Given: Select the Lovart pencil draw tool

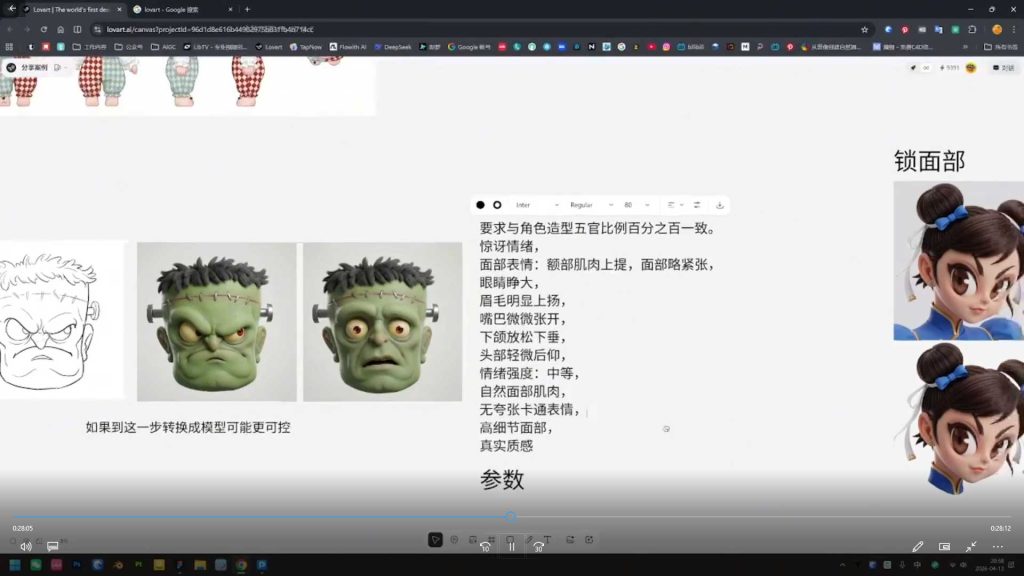Looking at the screenshot, I should 530,539.
